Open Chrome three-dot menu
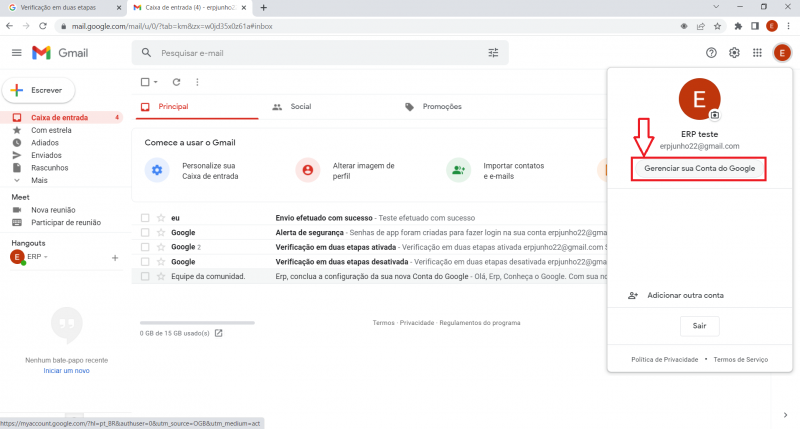The width and height of the screenshot is (800, 429). point(788,26)
